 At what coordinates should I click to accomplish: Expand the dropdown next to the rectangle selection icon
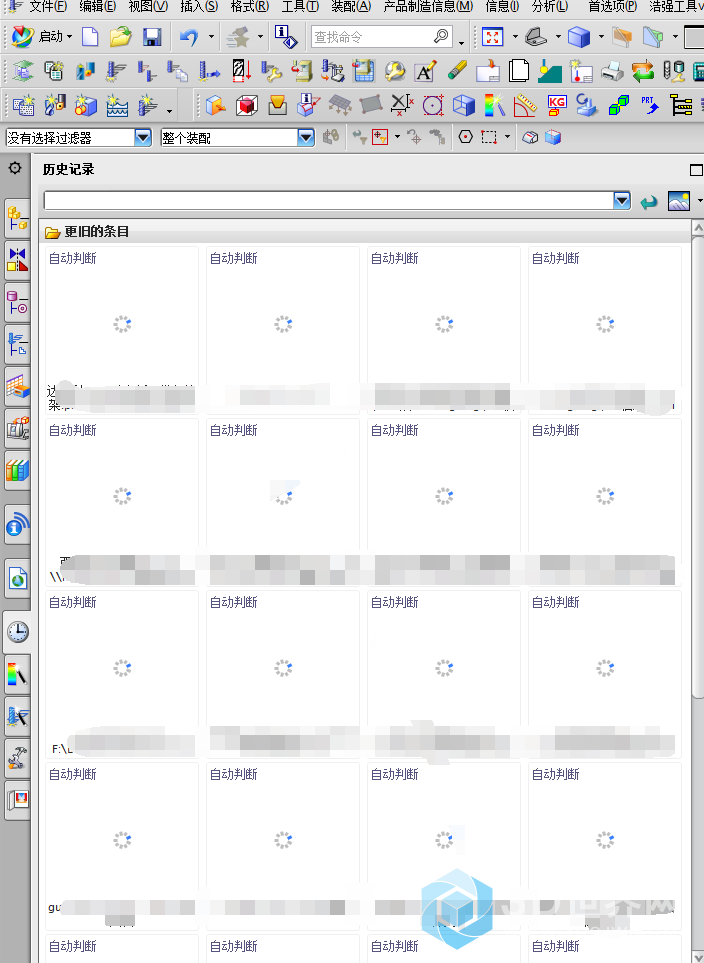coord(507,137)
